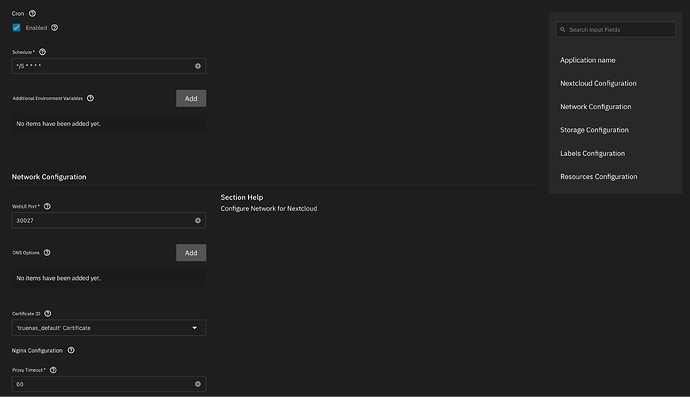Click the Network Configuration section heading
Screen dimensions: 690x397
[49, 177]
